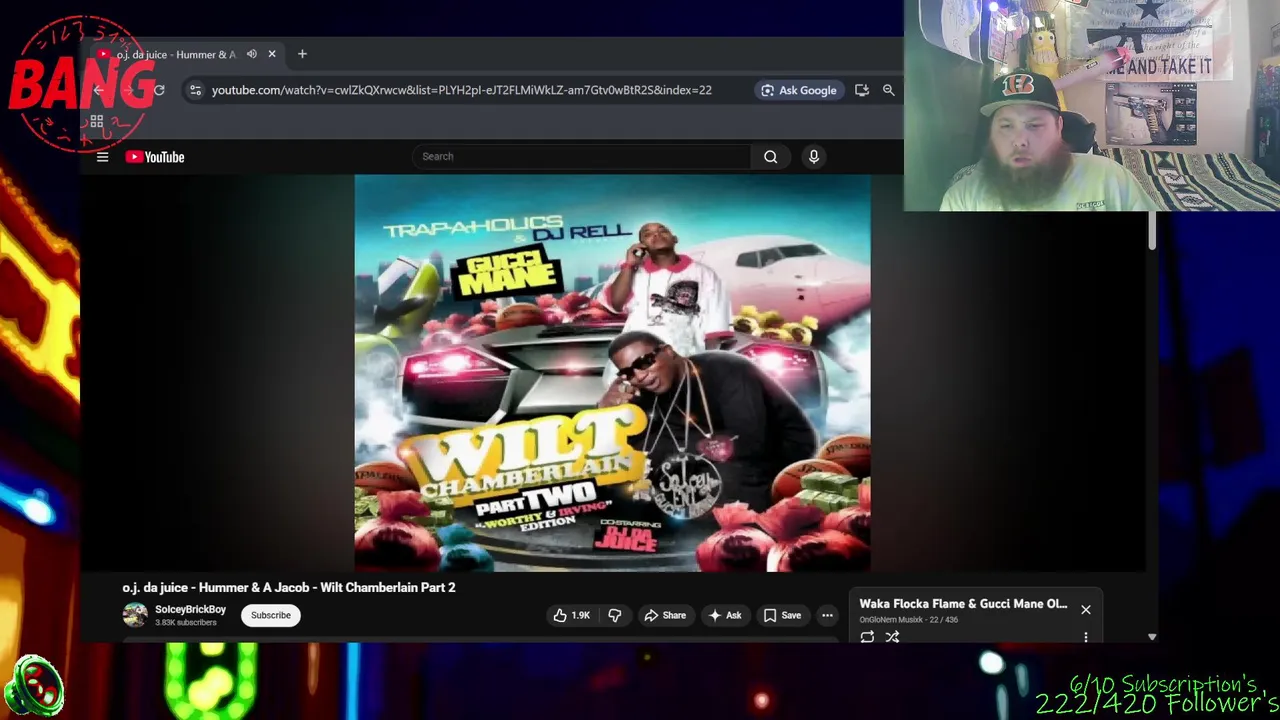The width and height of the screenshot is (1280, 720).
Task: Click the page vertical scrollbar thumb
Action: tap(1152, 231)
